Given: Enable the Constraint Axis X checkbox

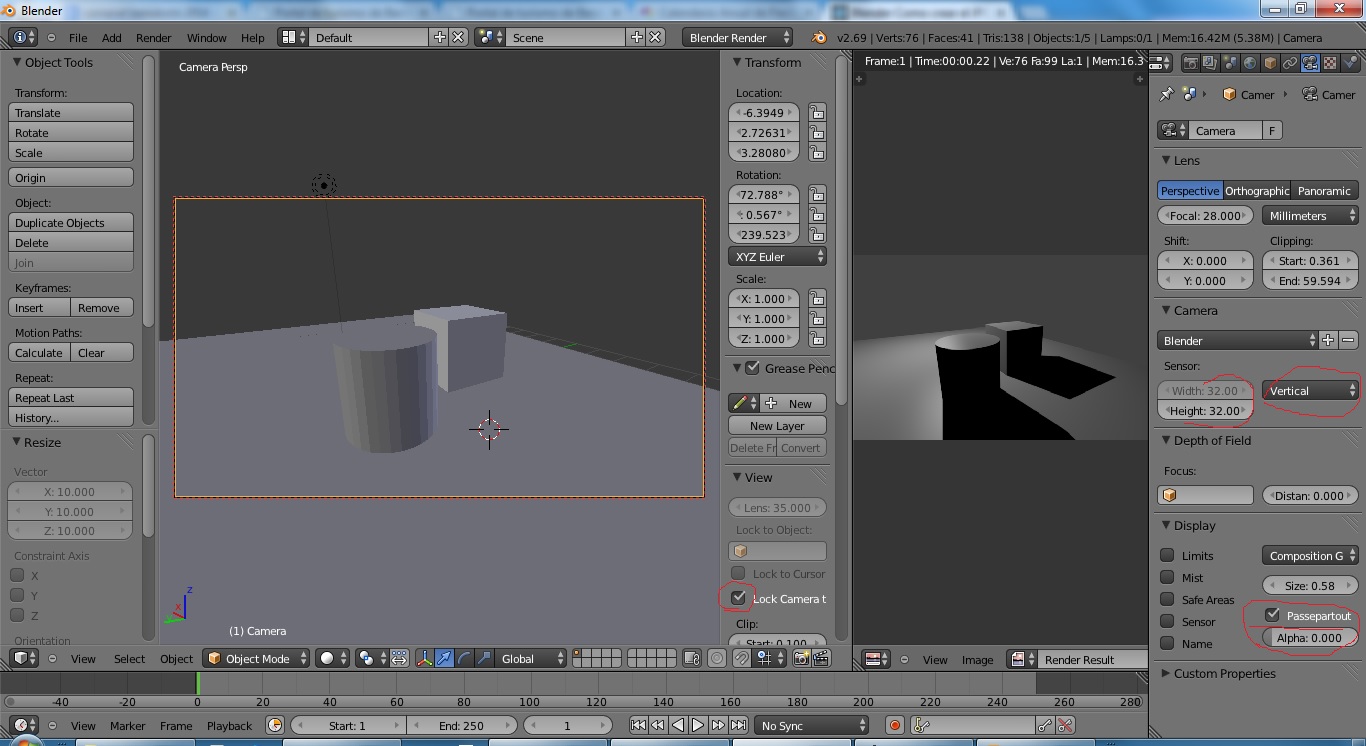Looking at the screenshot, I should pos(17,575).
